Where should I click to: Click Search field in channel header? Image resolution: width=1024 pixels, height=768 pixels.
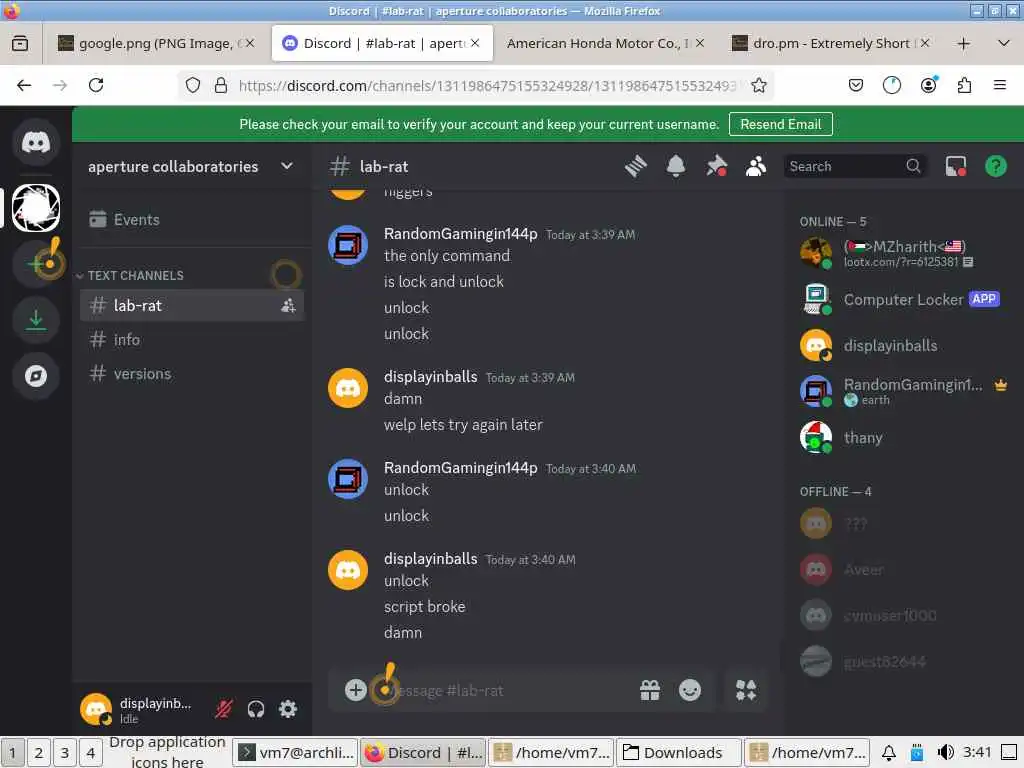pos(854,167)
